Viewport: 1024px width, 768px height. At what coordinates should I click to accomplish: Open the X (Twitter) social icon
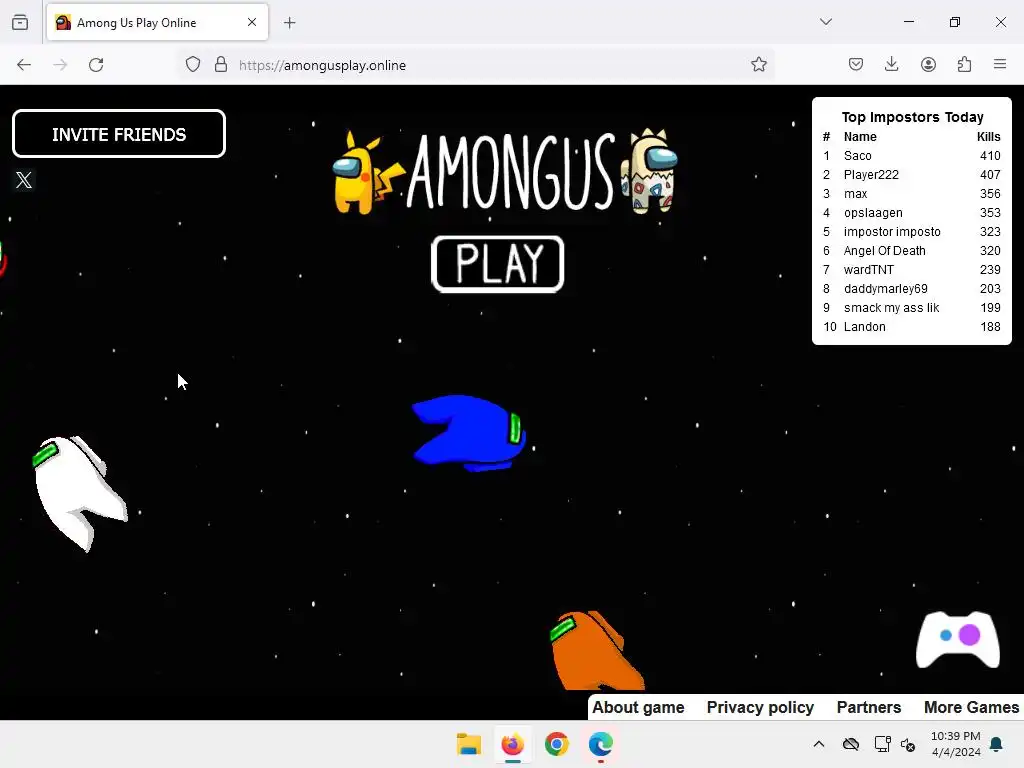(24, 180)
